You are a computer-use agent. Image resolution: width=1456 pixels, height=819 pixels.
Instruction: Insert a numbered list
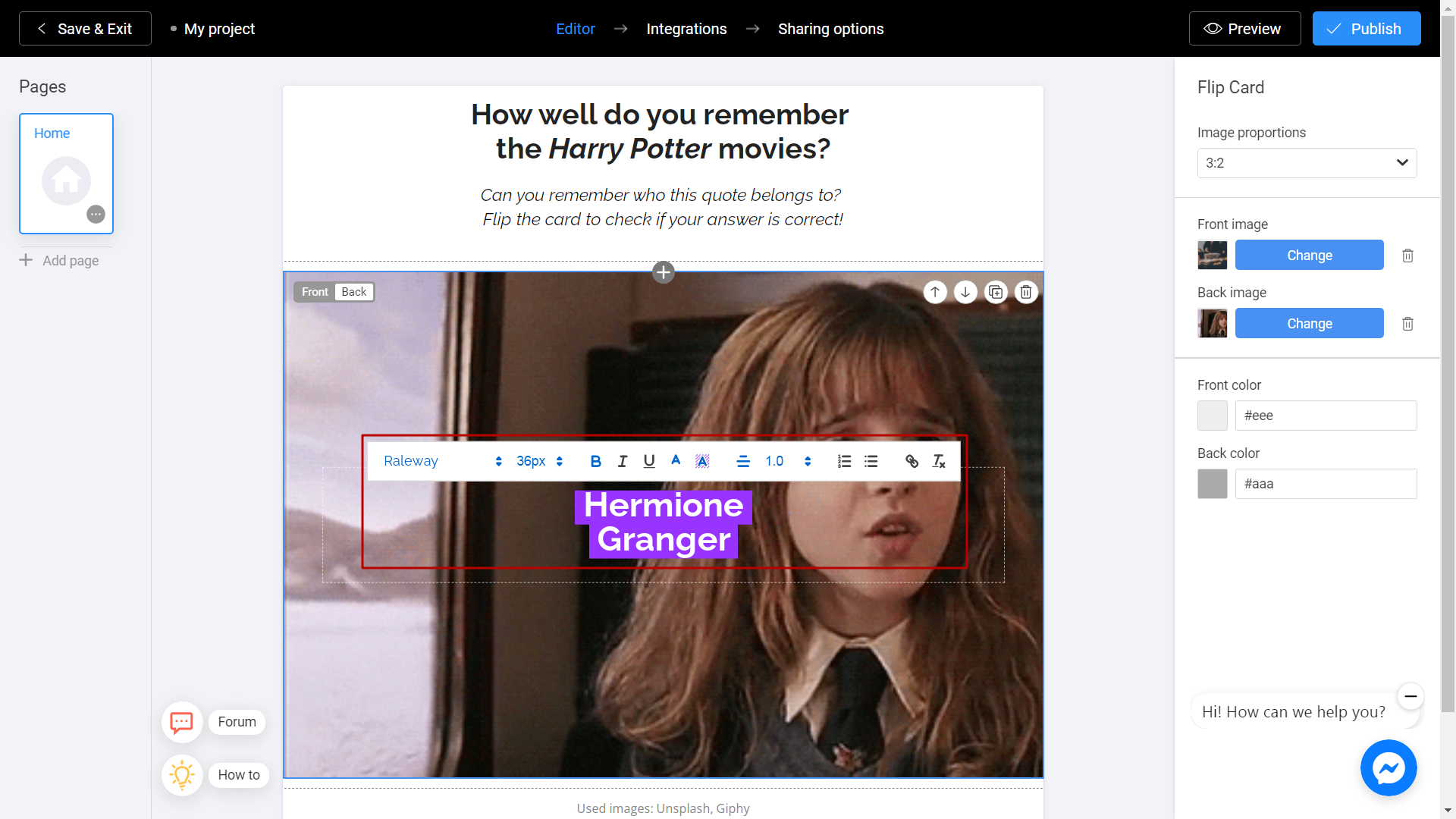tap(844, 461)
